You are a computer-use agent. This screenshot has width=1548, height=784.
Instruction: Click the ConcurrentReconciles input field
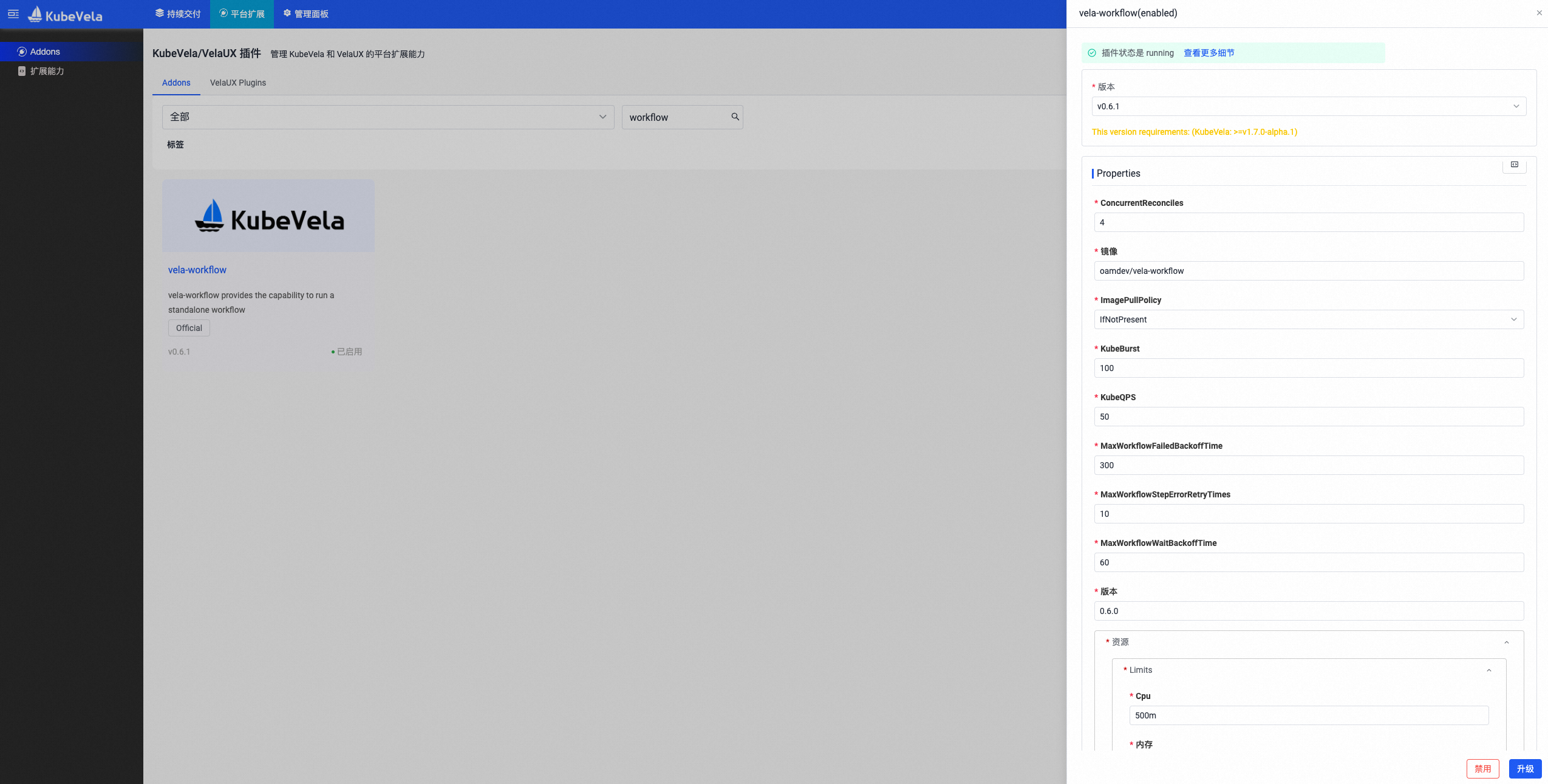click(1308, 222)
